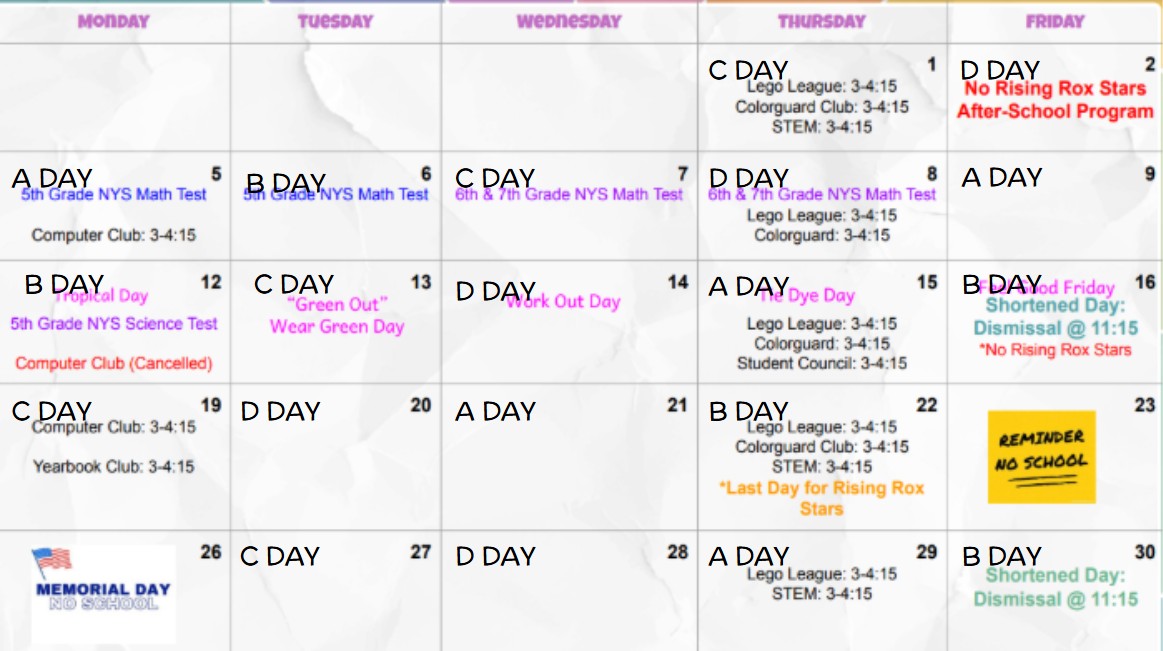Image resolution: width=1163 pixels, height=651 pixels.
Task: Click Green Out Wear Green Day event
Action: (x=337, y=316)
